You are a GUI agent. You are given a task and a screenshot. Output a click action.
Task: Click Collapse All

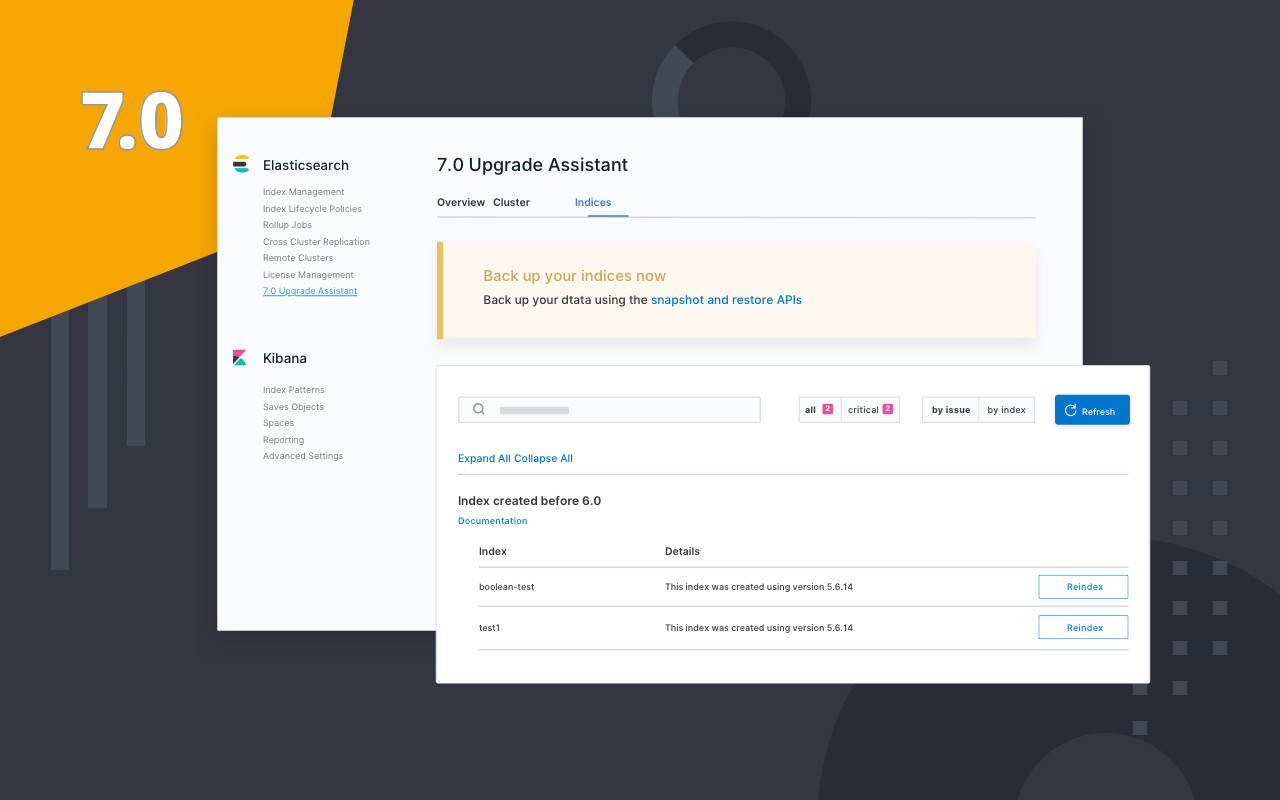[543, 459]
